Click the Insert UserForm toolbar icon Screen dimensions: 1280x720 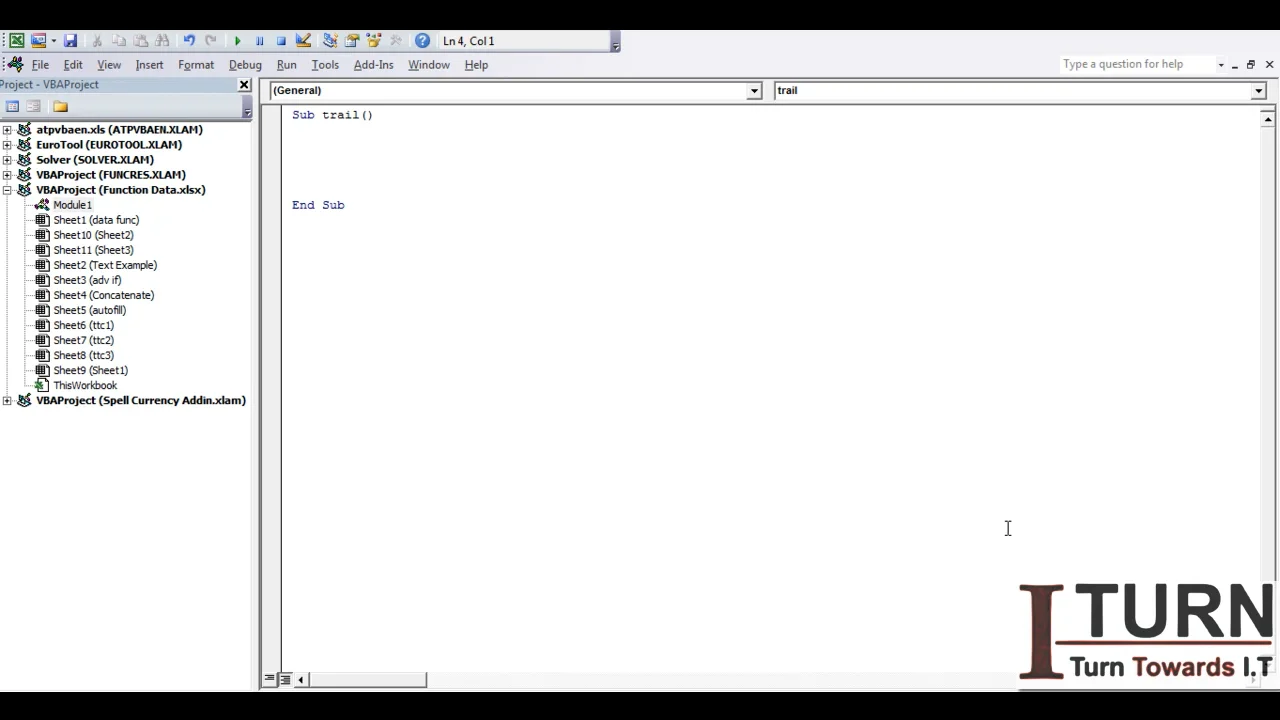coord(38,41)
